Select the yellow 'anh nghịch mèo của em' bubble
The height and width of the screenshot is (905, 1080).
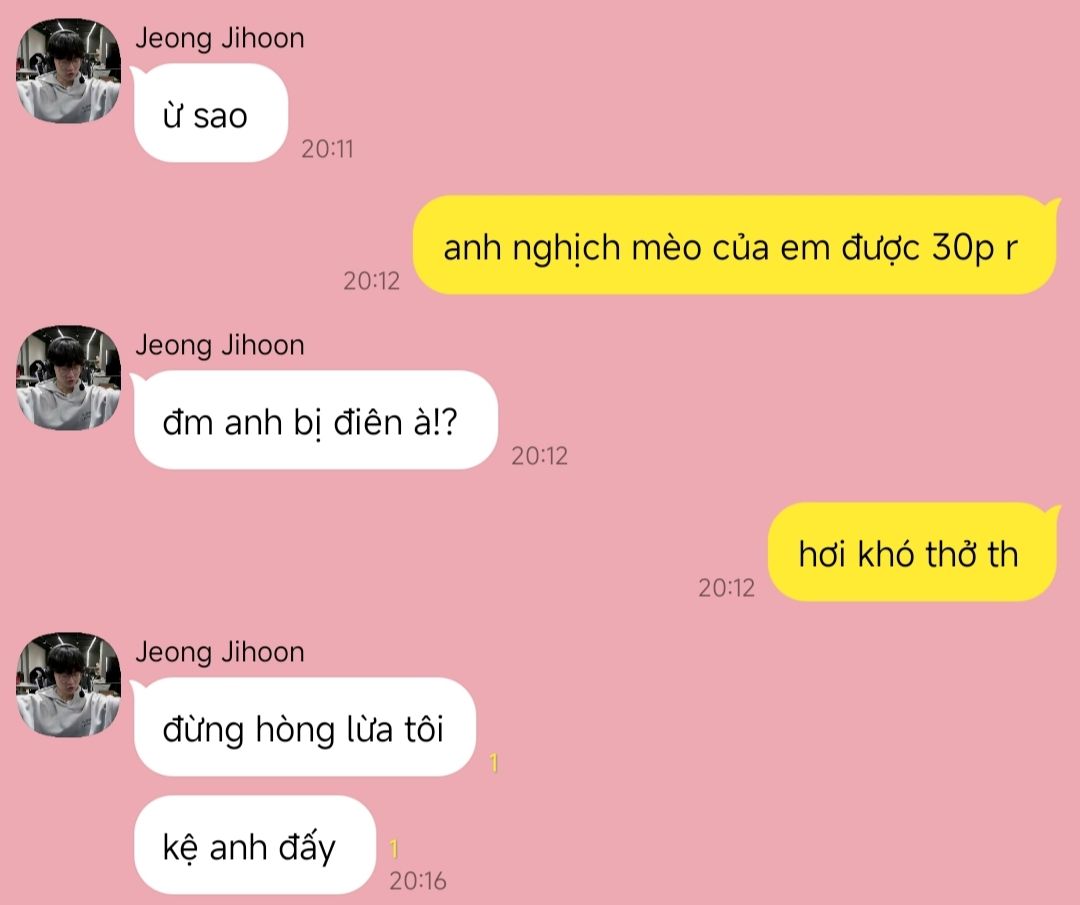(735, 245)
